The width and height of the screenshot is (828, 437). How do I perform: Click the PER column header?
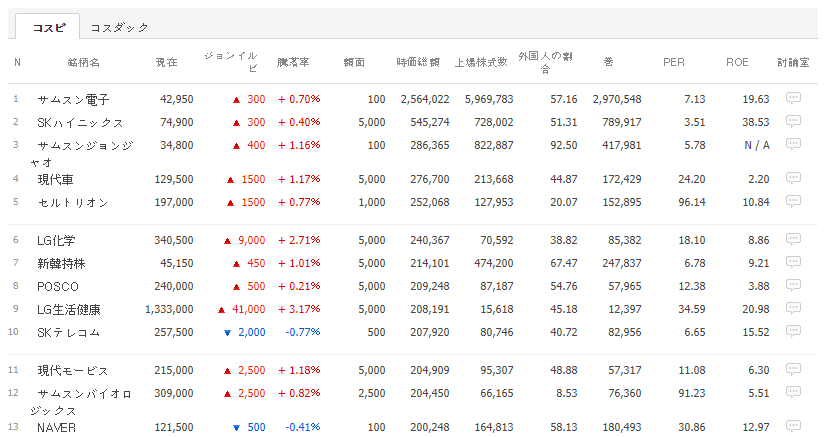click(x=674, y=62)
